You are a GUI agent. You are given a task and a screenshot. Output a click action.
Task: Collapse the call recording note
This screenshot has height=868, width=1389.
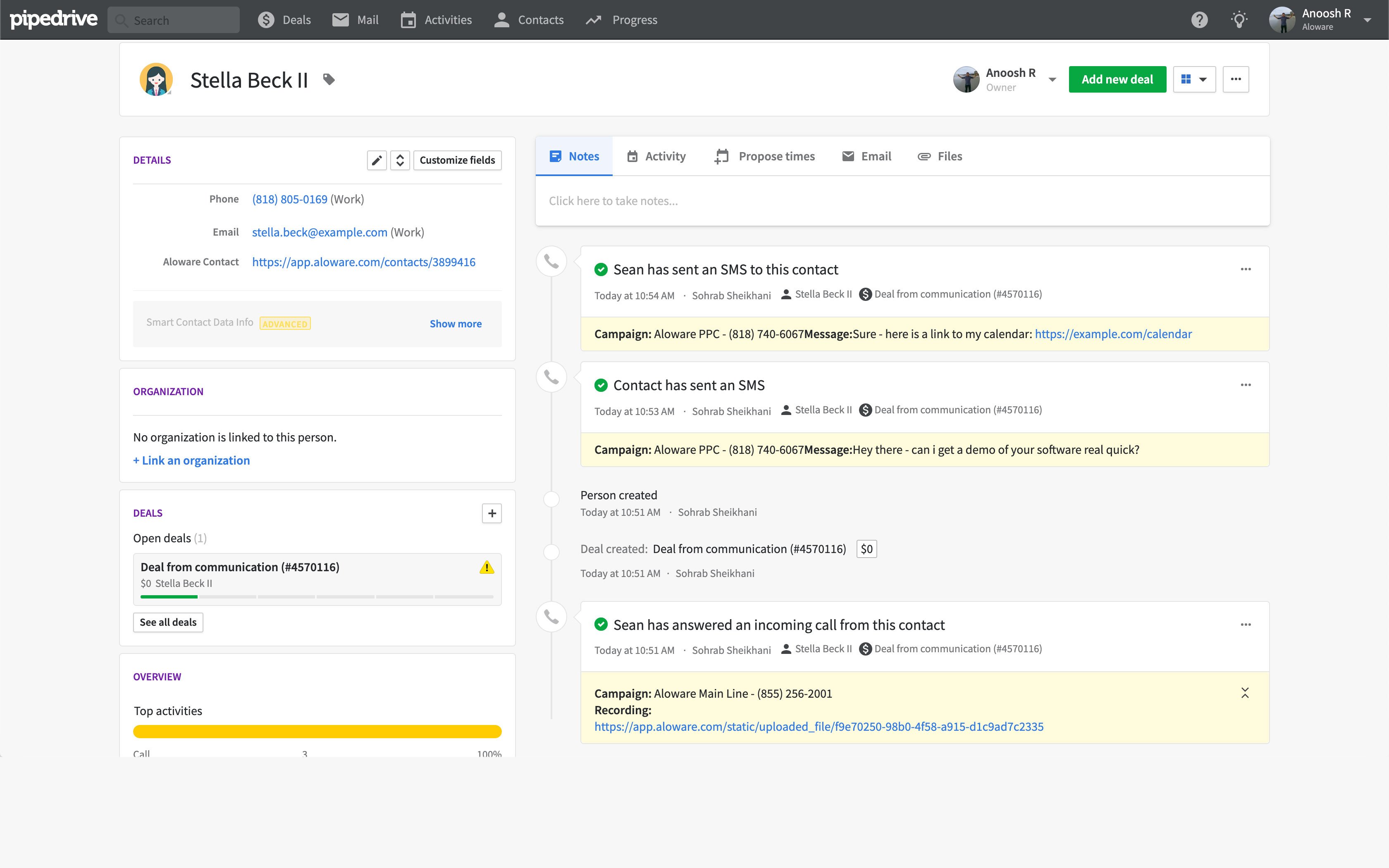[x=1245, y=693]
